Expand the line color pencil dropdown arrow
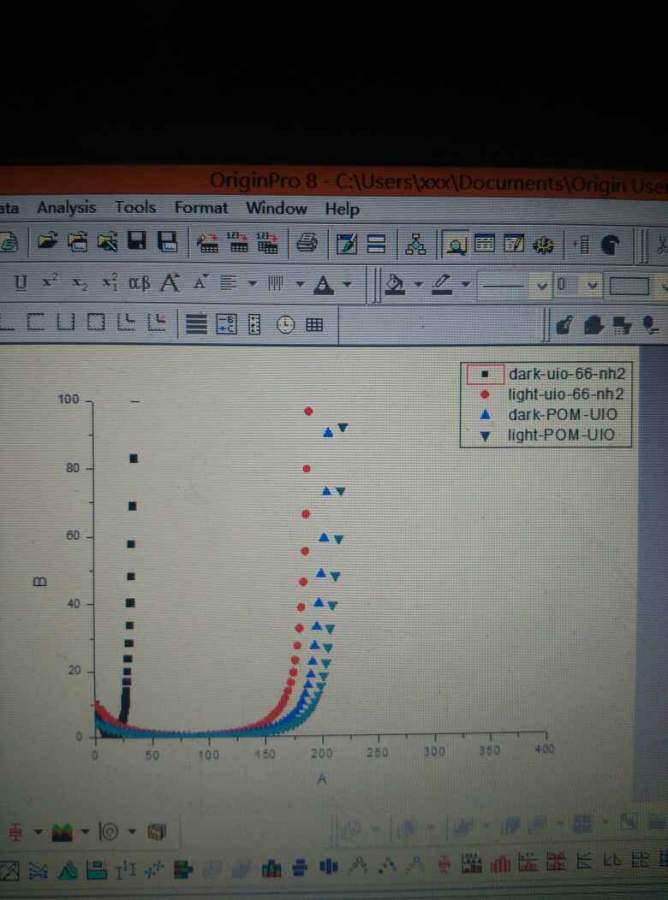This screenshot has width=668, height=900. pyautogui.click(x=465, y=285)
